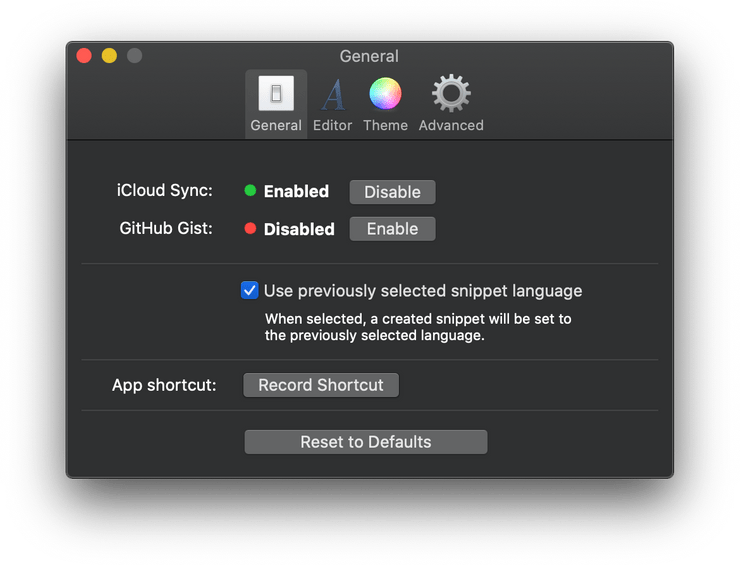The image size is (740, 565).
Task: Open Editor preferences via letter A icon
Action: coord(334,94)
